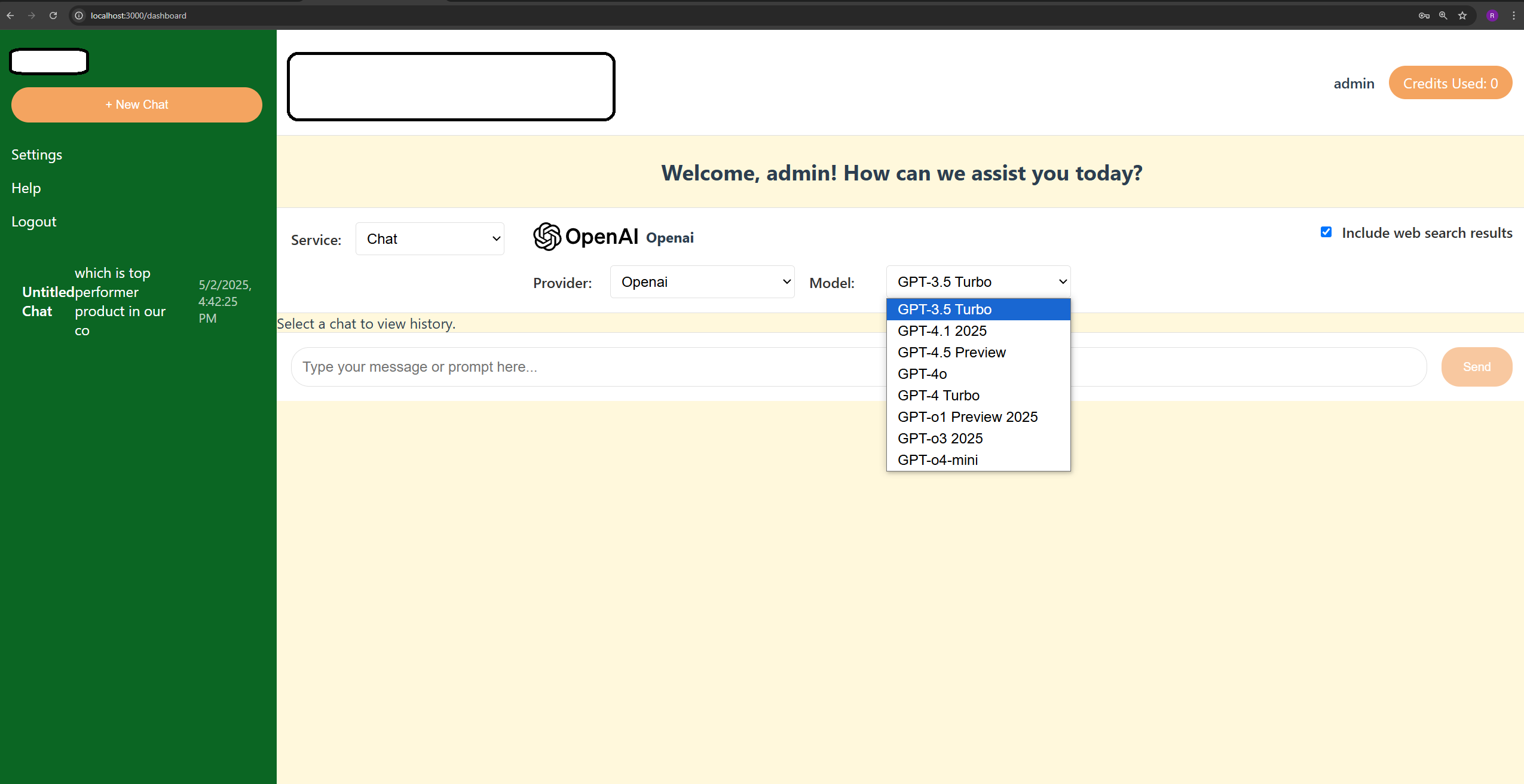Open the browser three-dot menu

(1513, 16)
